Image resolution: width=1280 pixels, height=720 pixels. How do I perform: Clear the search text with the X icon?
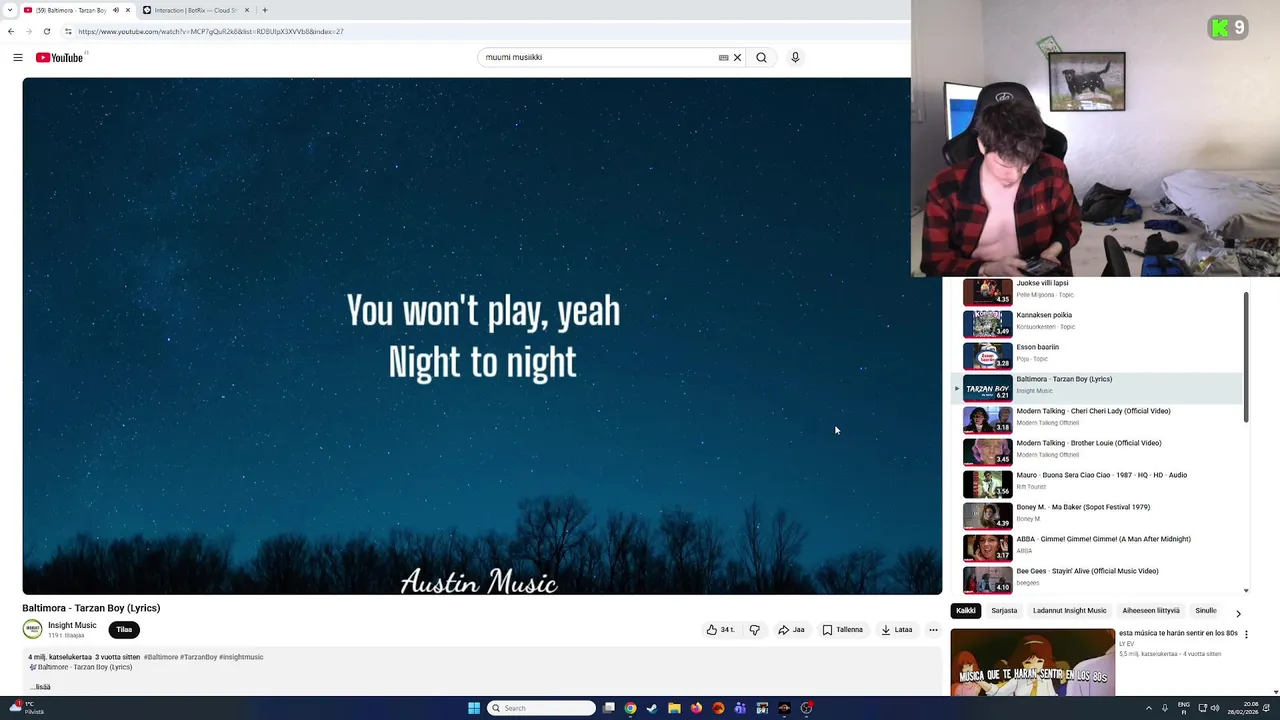pyautogui.click(x=738, y=57)
